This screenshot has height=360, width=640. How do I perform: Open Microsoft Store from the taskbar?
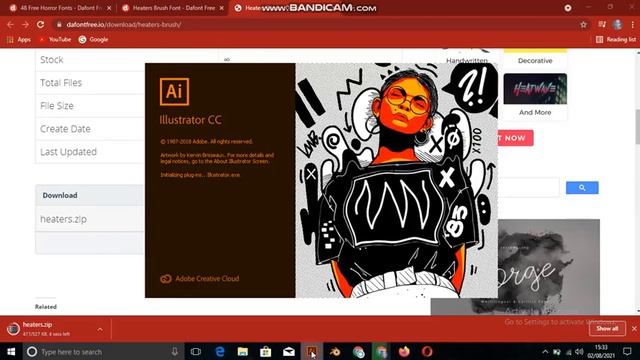[266, 351]
